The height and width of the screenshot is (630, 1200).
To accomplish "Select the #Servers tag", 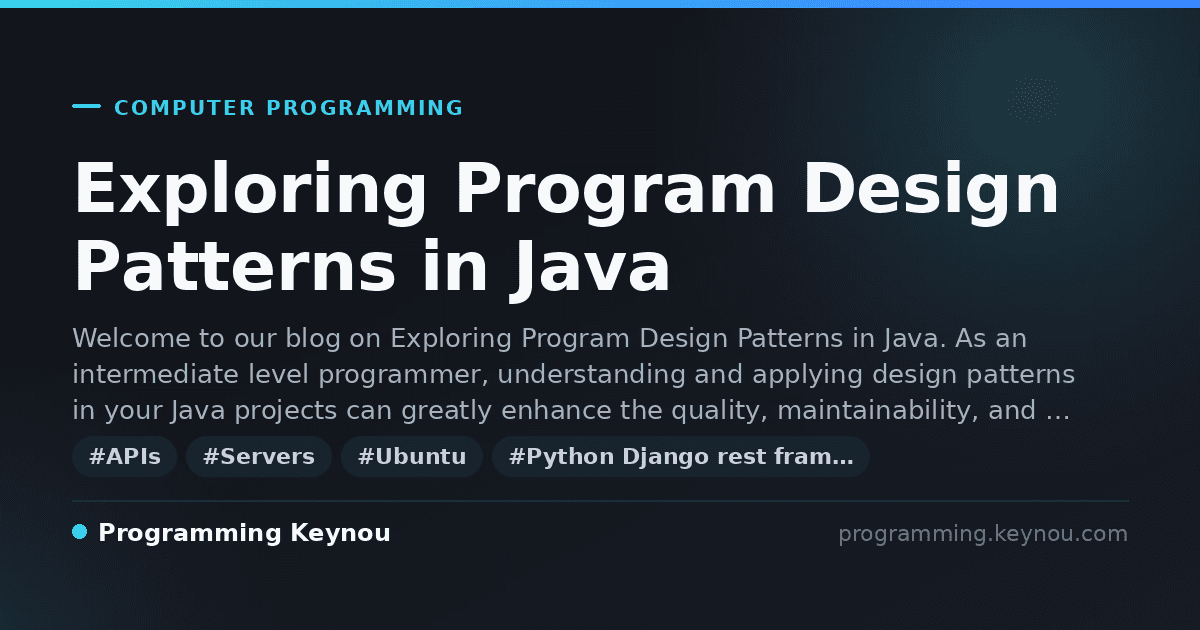I will pos(259,457).
